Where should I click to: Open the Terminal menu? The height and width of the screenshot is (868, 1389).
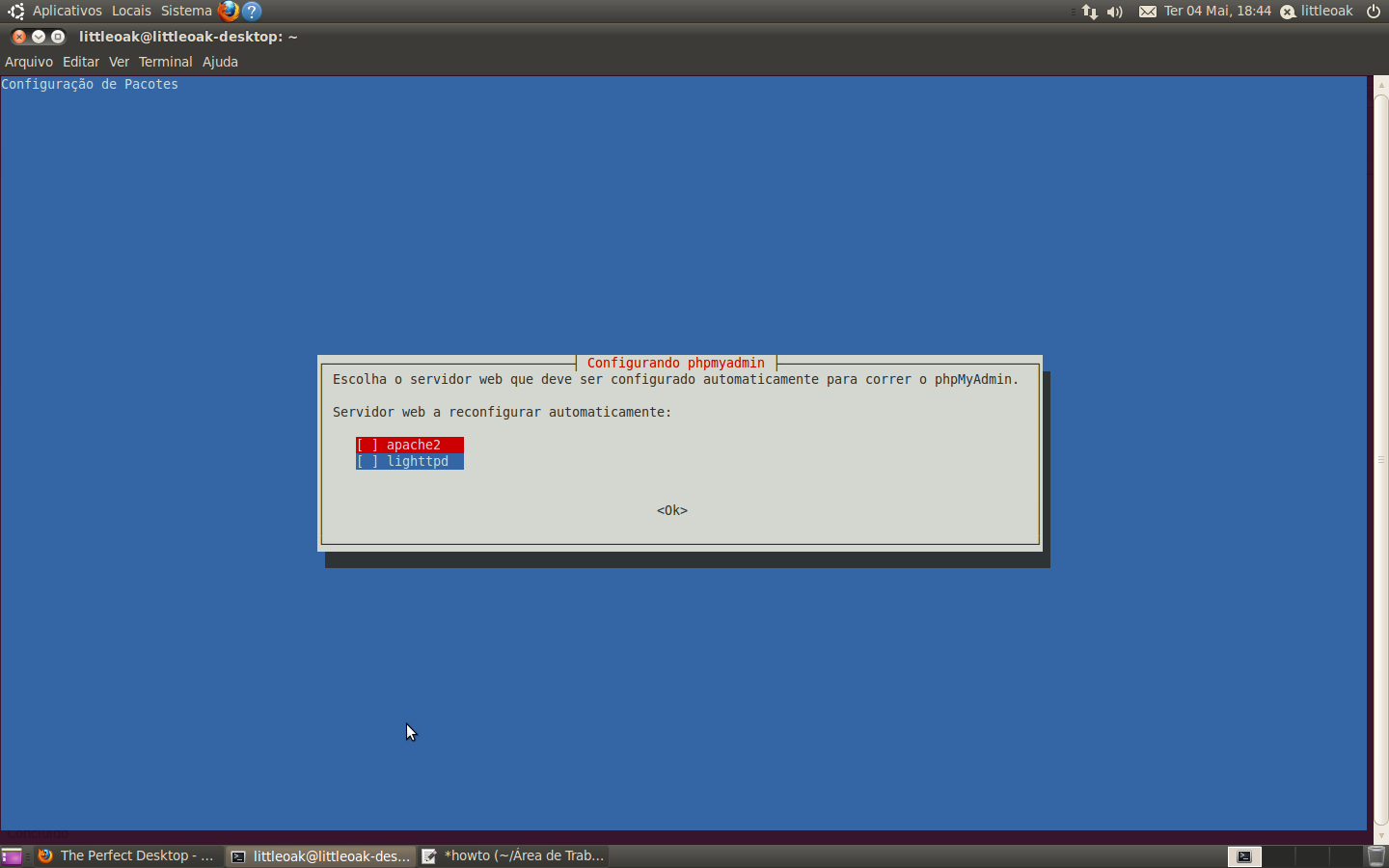pos(166,62)
